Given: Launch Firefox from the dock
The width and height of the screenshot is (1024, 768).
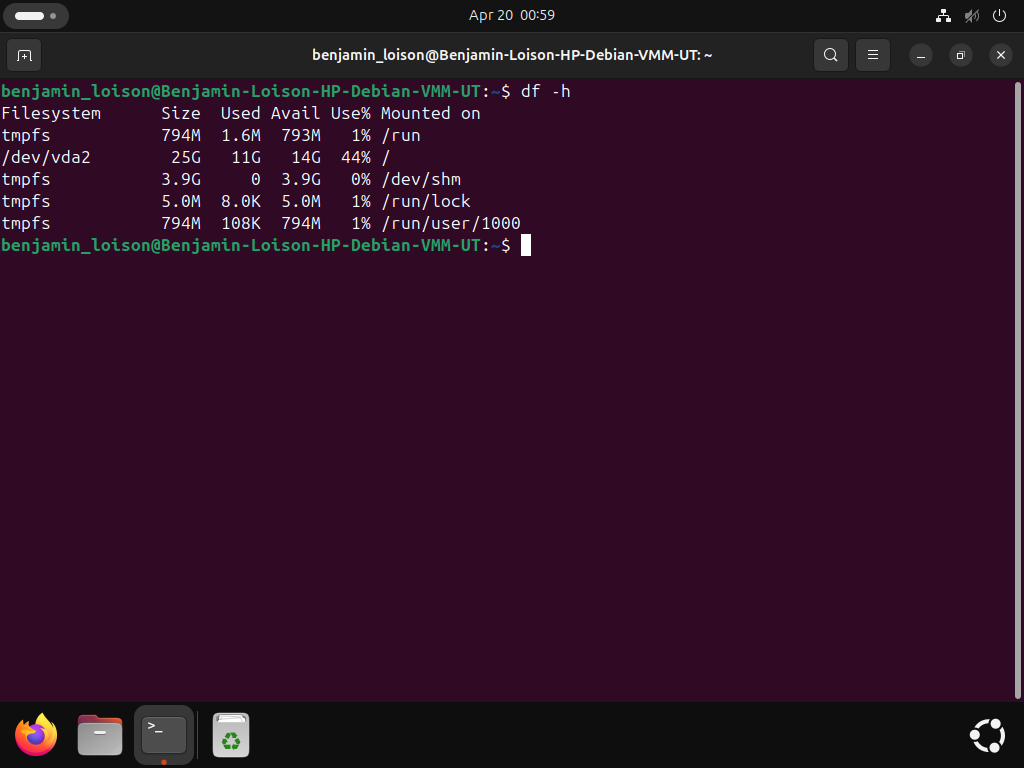Looking at the screenshot, I should tap(37, 735).
